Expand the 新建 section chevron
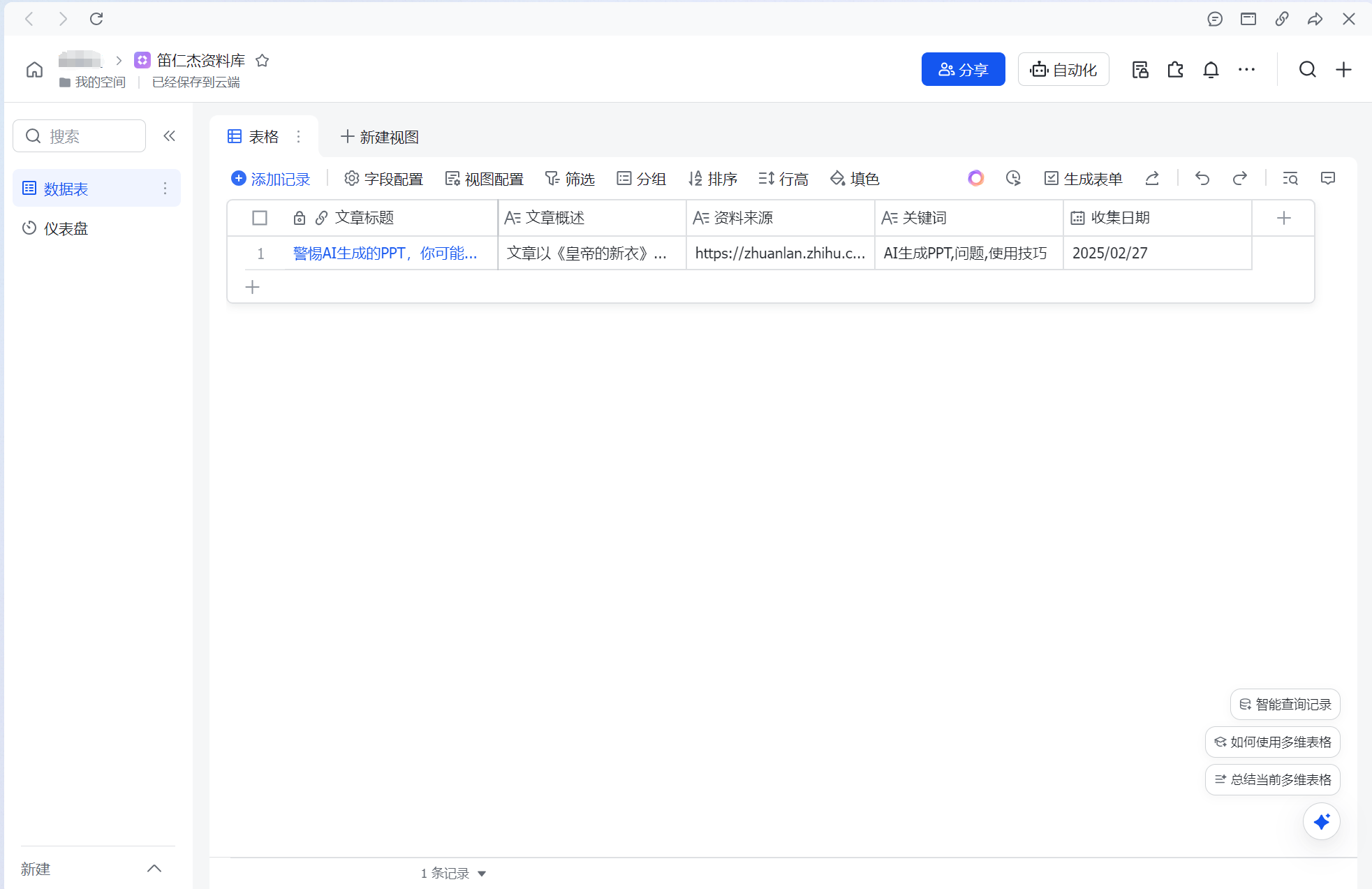This screenshot has width=1372, height=889. 154,869
